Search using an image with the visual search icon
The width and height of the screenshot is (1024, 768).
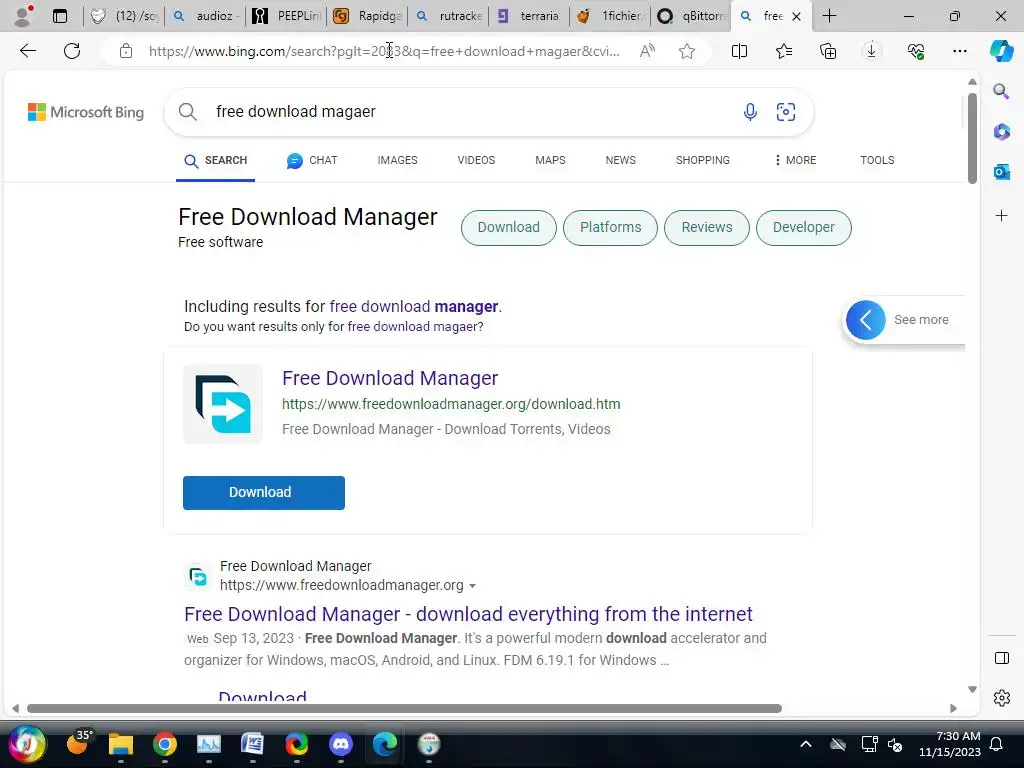point(786,112)
